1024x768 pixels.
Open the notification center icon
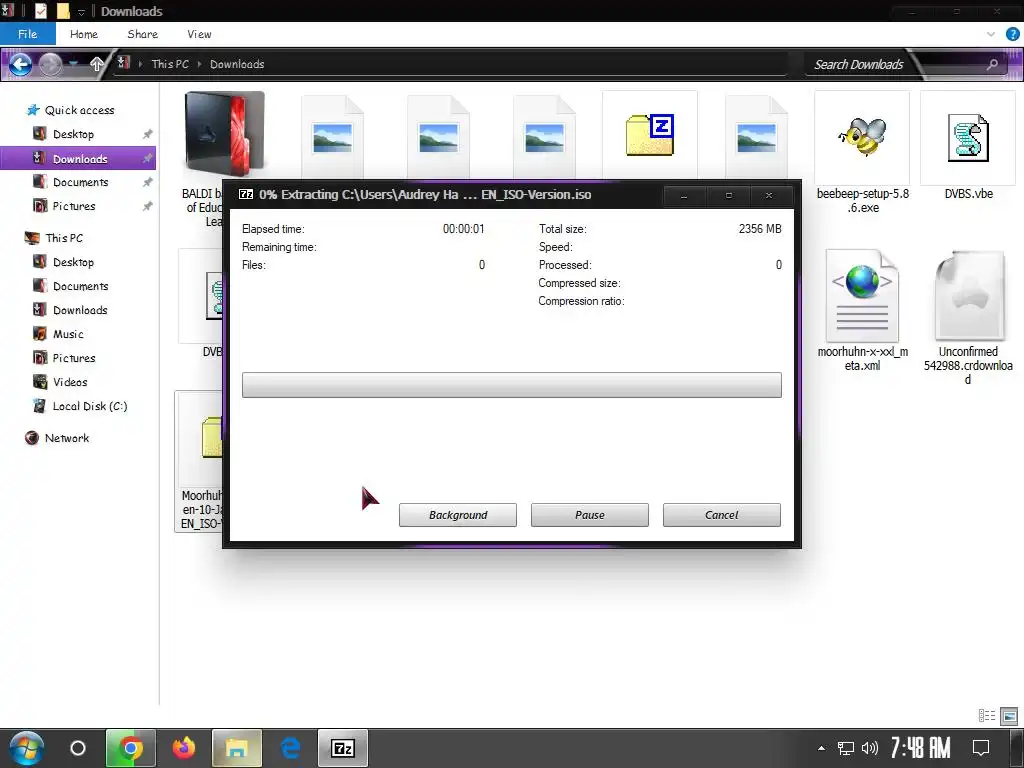(980, 748)
